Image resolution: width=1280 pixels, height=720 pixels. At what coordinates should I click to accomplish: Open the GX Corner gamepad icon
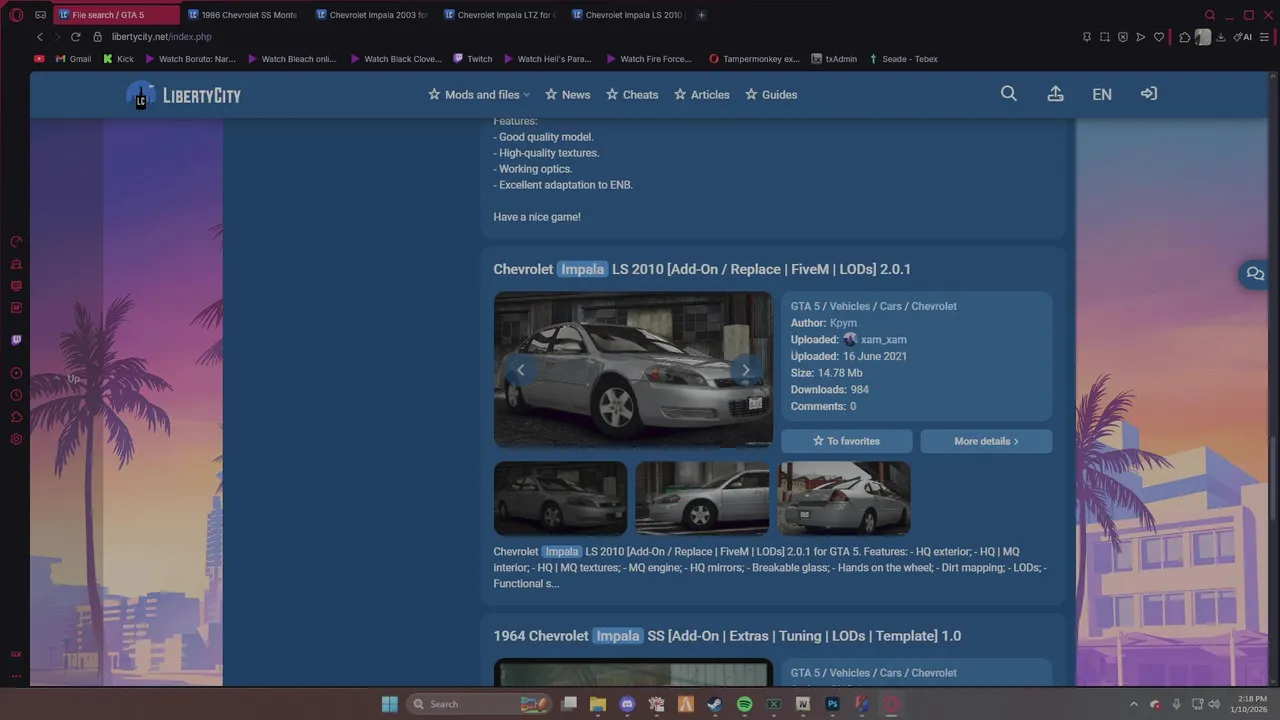40,15
